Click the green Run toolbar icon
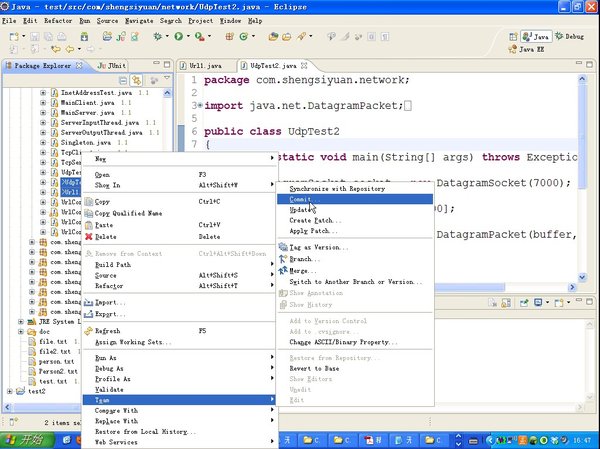This screenshot has height=449, width=600. coord(180,37)
